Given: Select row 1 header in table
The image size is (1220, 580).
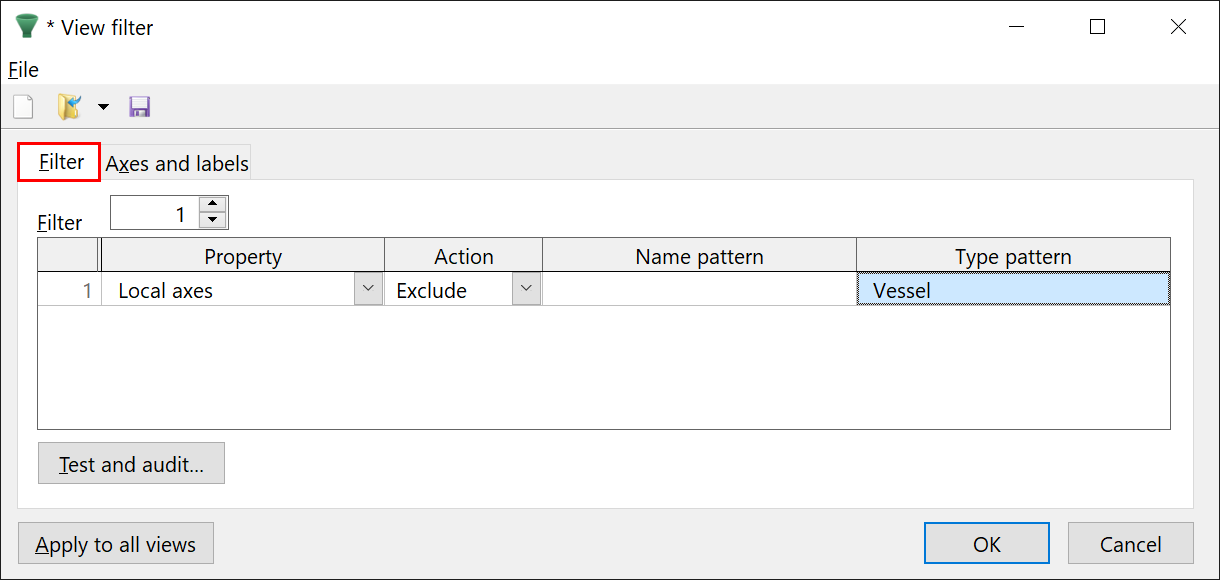Looking at the screenshot, I should click(68, 290).
